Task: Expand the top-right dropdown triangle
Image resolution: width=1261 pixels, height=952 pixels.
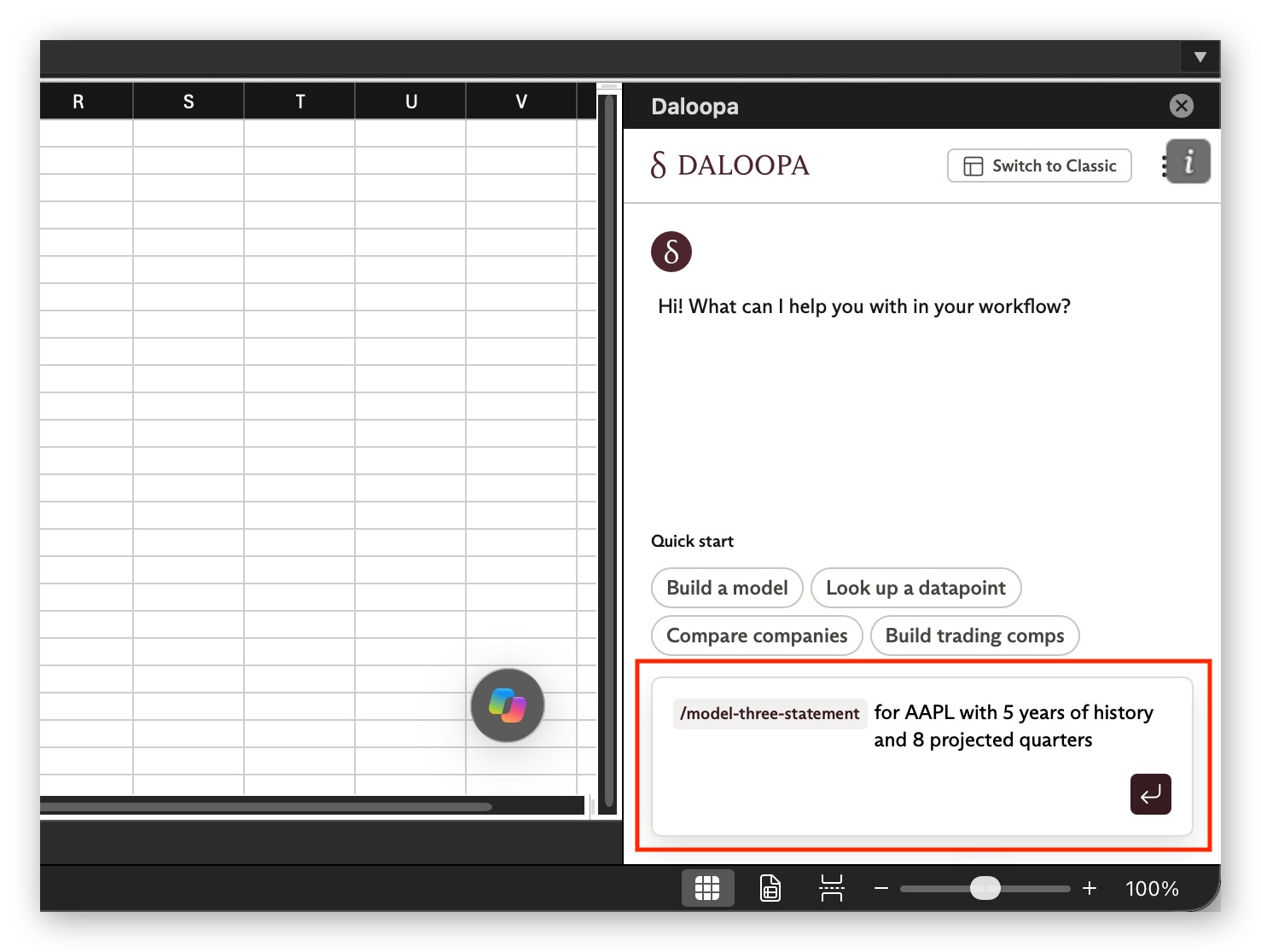Action: (1200, 57)
